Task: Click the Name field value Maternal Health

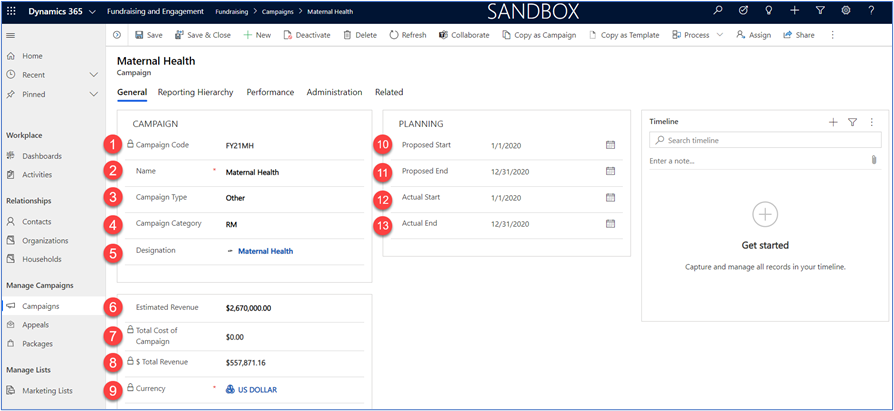Action: (253, 172)
